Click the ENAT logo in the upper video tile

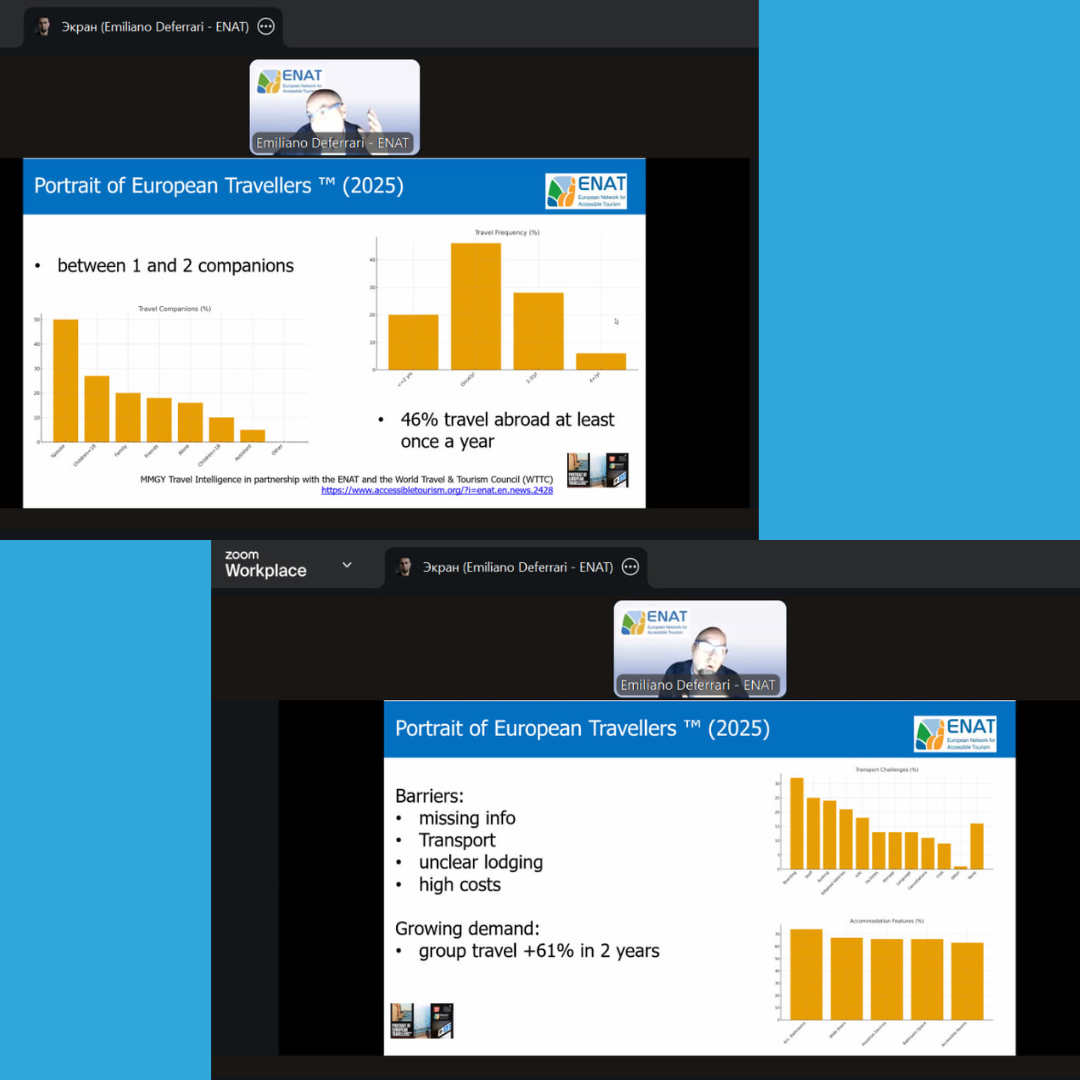(x=289, y=81)
